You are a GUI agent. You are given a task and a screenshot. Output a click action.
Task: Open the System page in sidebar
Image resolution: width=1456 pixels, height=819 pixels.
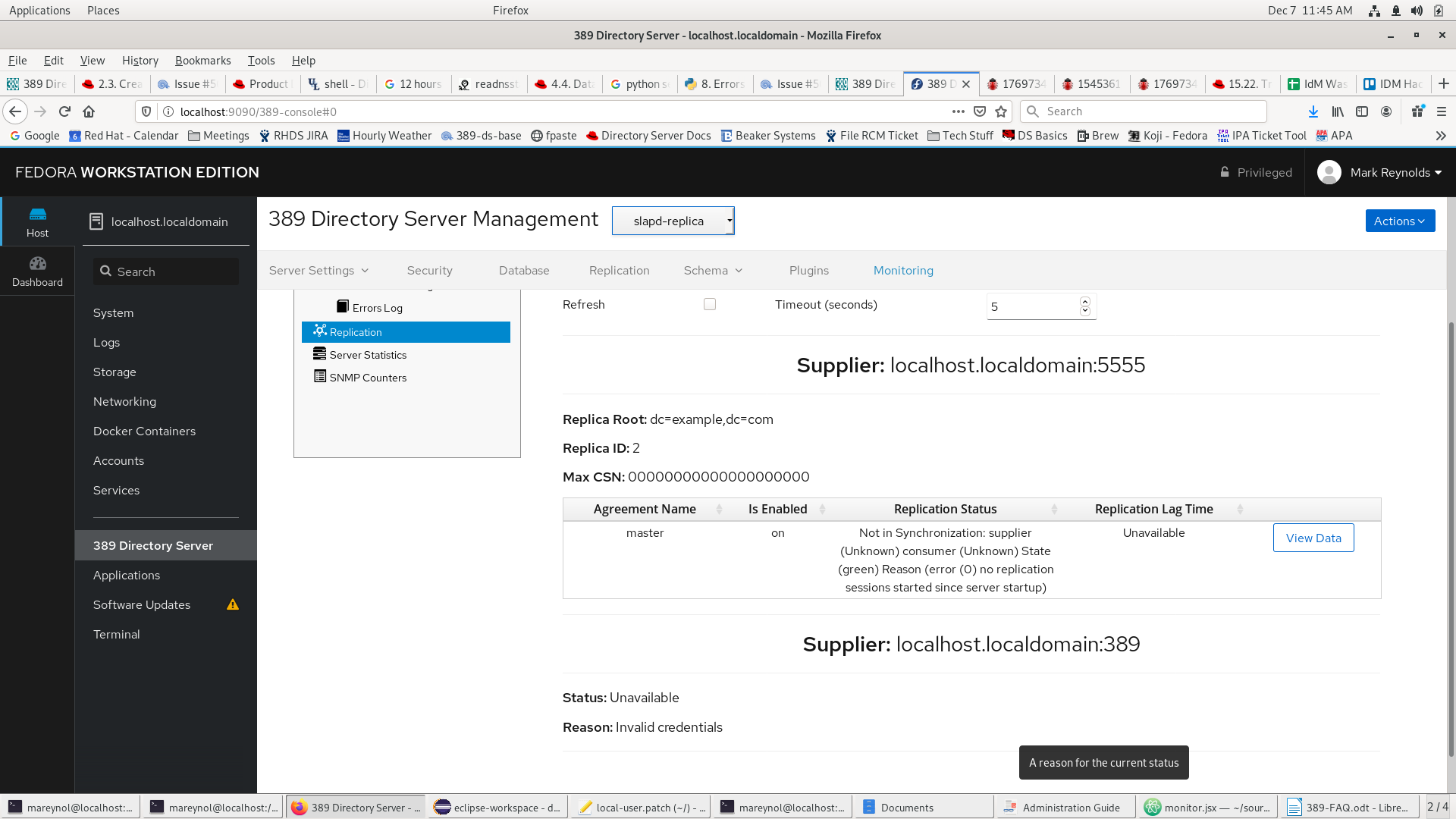pyautogui.click(x=113, y=312)
